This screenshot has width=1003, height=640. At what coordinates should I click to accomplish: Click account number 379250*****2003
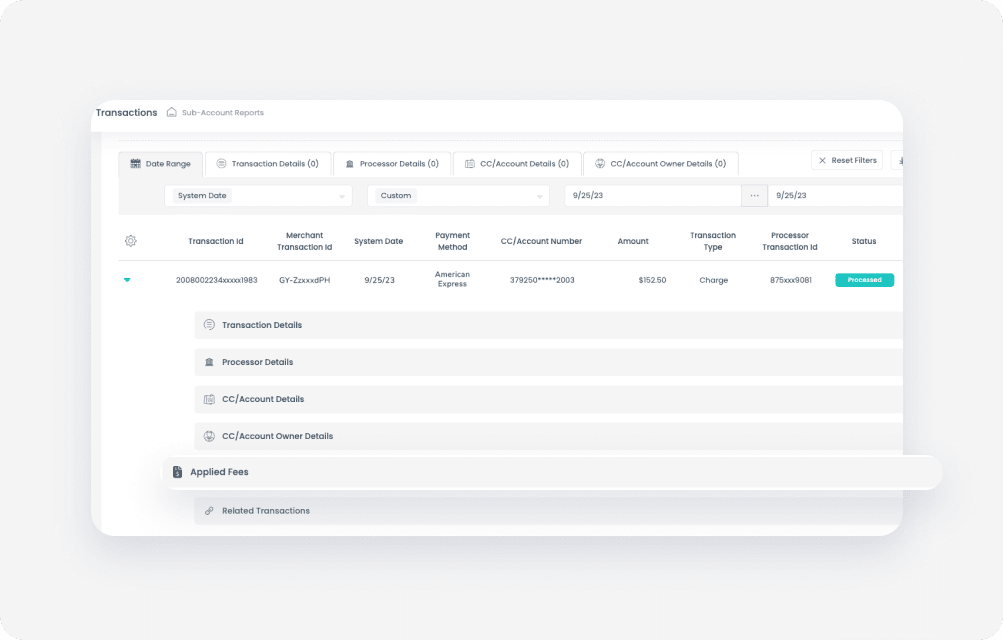pos(542,280)
